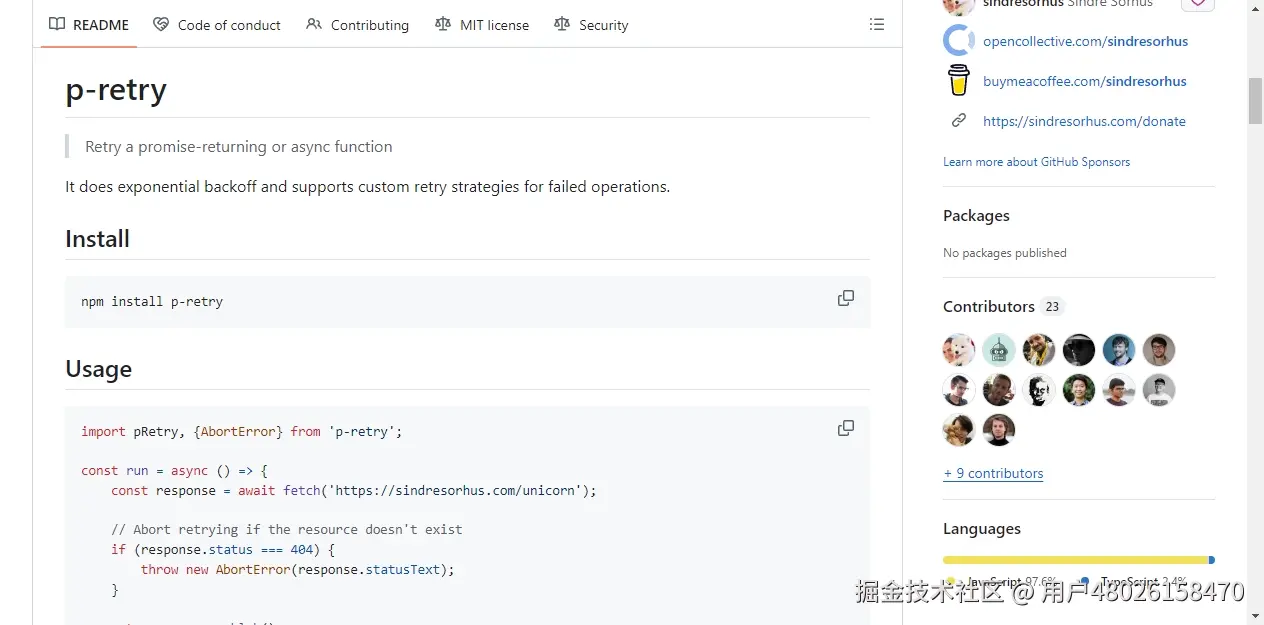This screenshot has height=625, width=1264.
Task: Click the 'throw new AbortError' code line
Action: (x=297, y=569)
